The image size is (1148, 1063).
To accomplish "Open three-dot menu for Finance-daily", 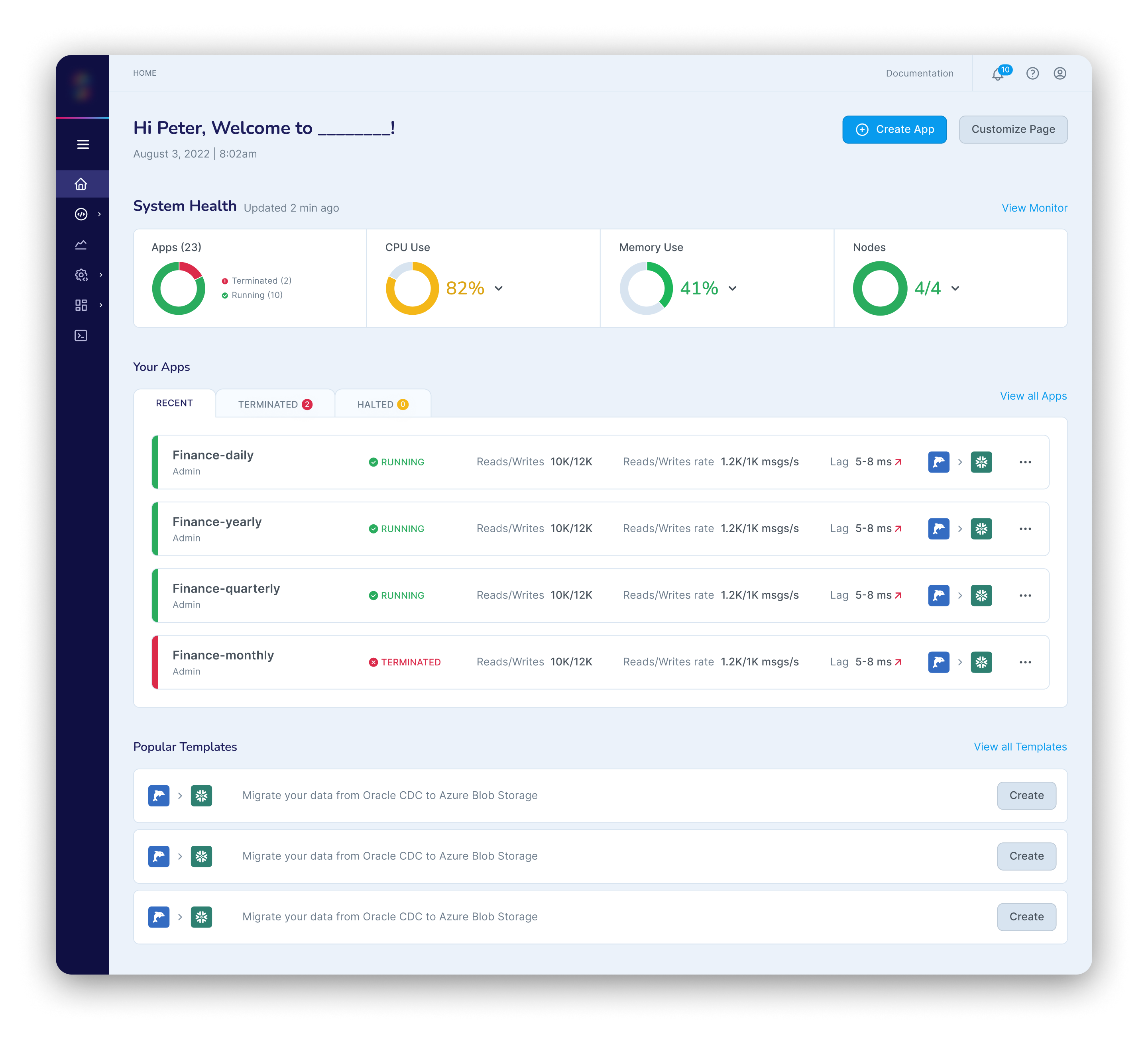I will pyautogui.click(x=1025, y=462).
